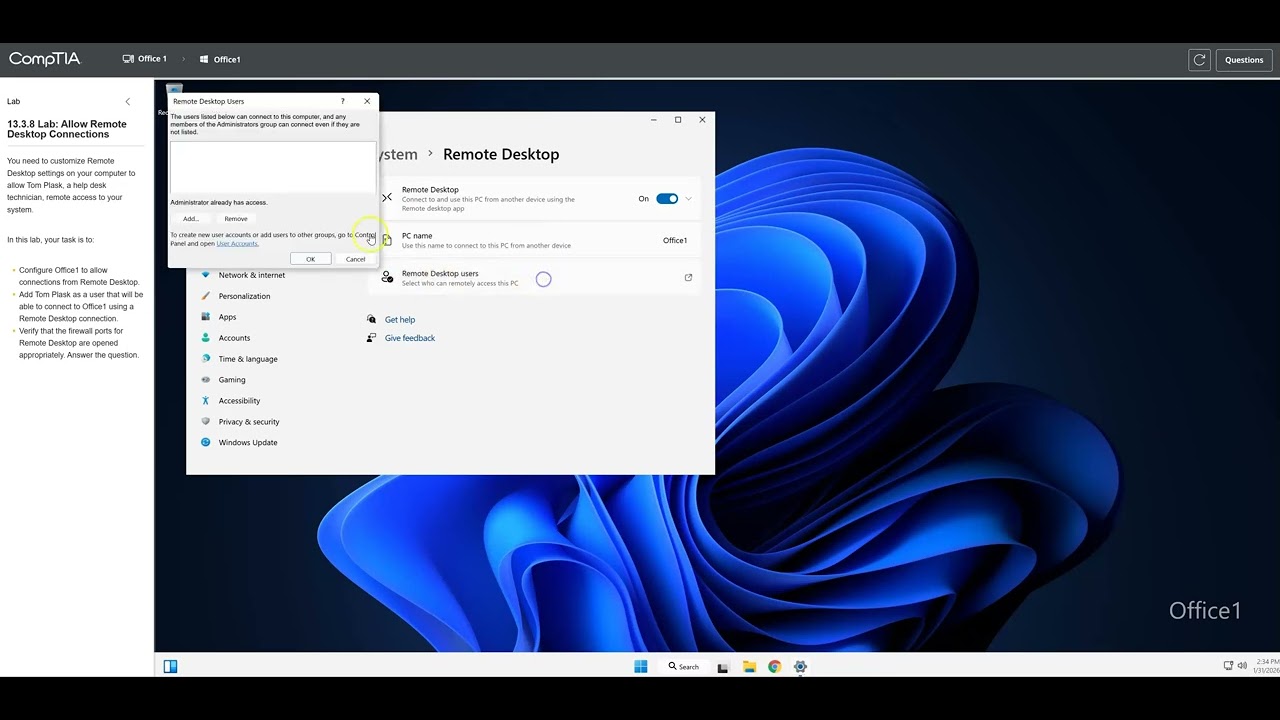Click the Network & internet icon
Screen dimensions: 1280x720
(206, 275)
